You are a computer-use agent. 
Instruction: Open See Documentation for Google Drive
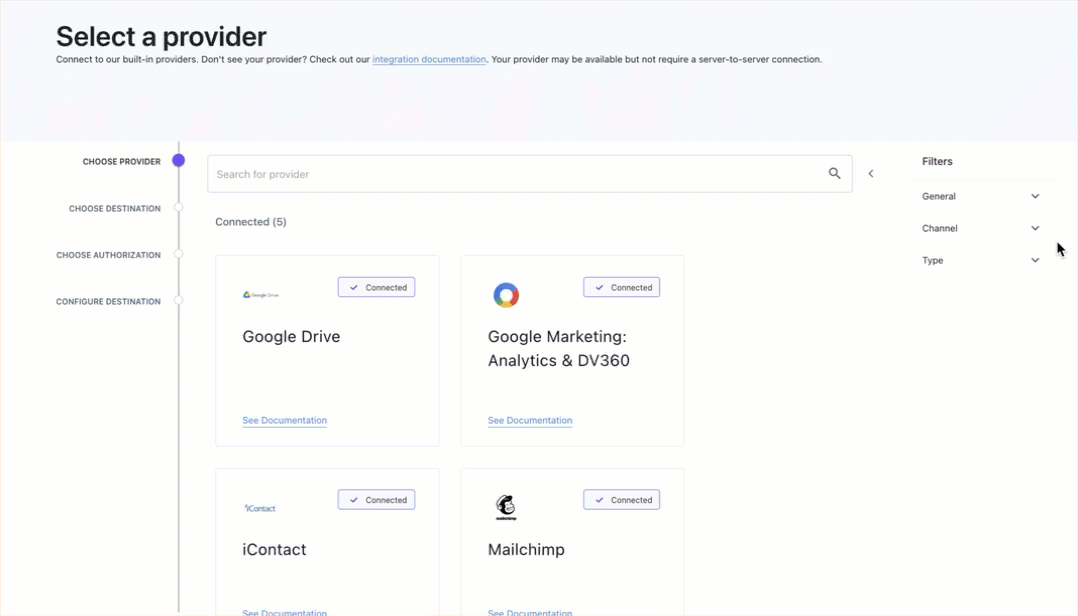pos(284,420)
